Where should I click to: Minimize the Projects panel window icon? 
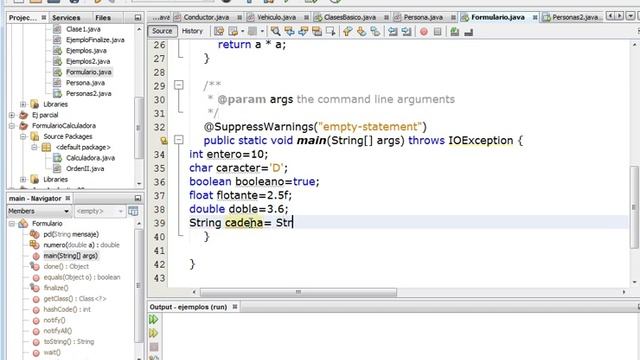(x=138, y=18)
